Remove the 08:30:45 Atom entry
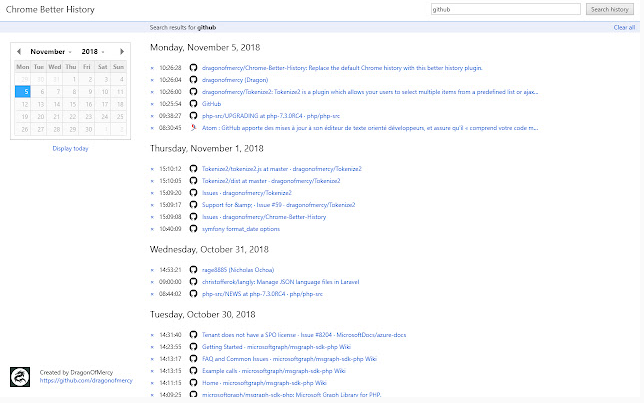 coord(152,128)
